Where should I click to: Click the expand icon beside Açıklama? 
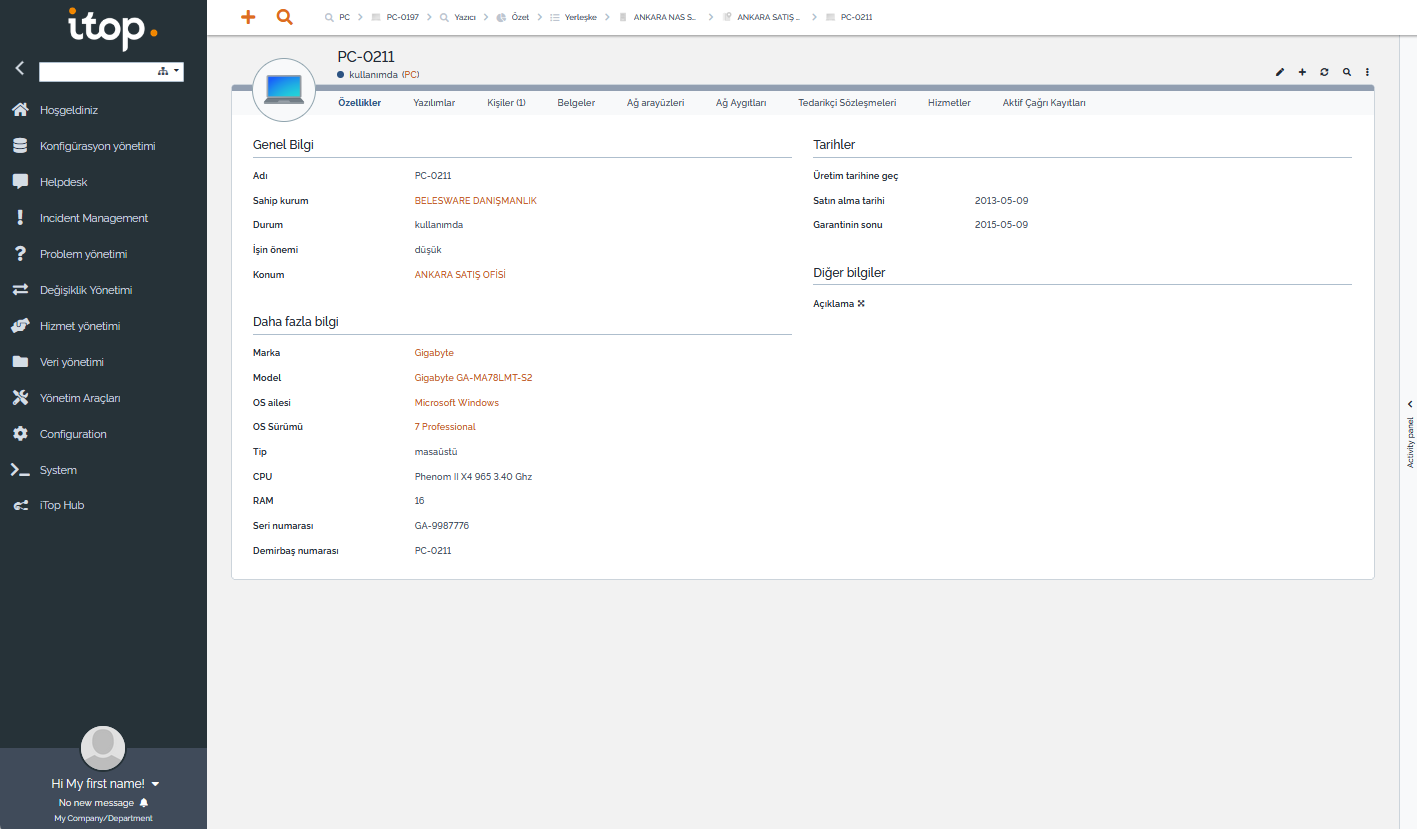click(861, 304)
